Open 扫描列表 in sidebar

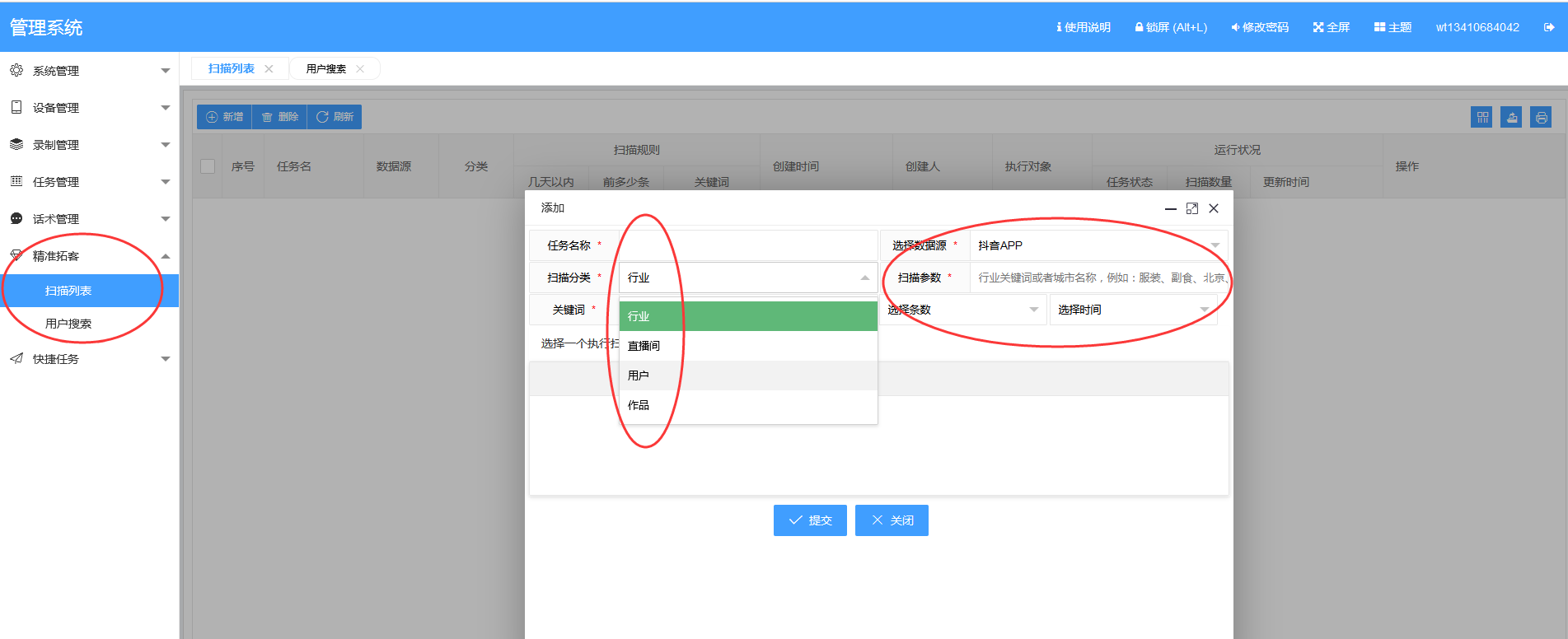[x=89, y=291]
